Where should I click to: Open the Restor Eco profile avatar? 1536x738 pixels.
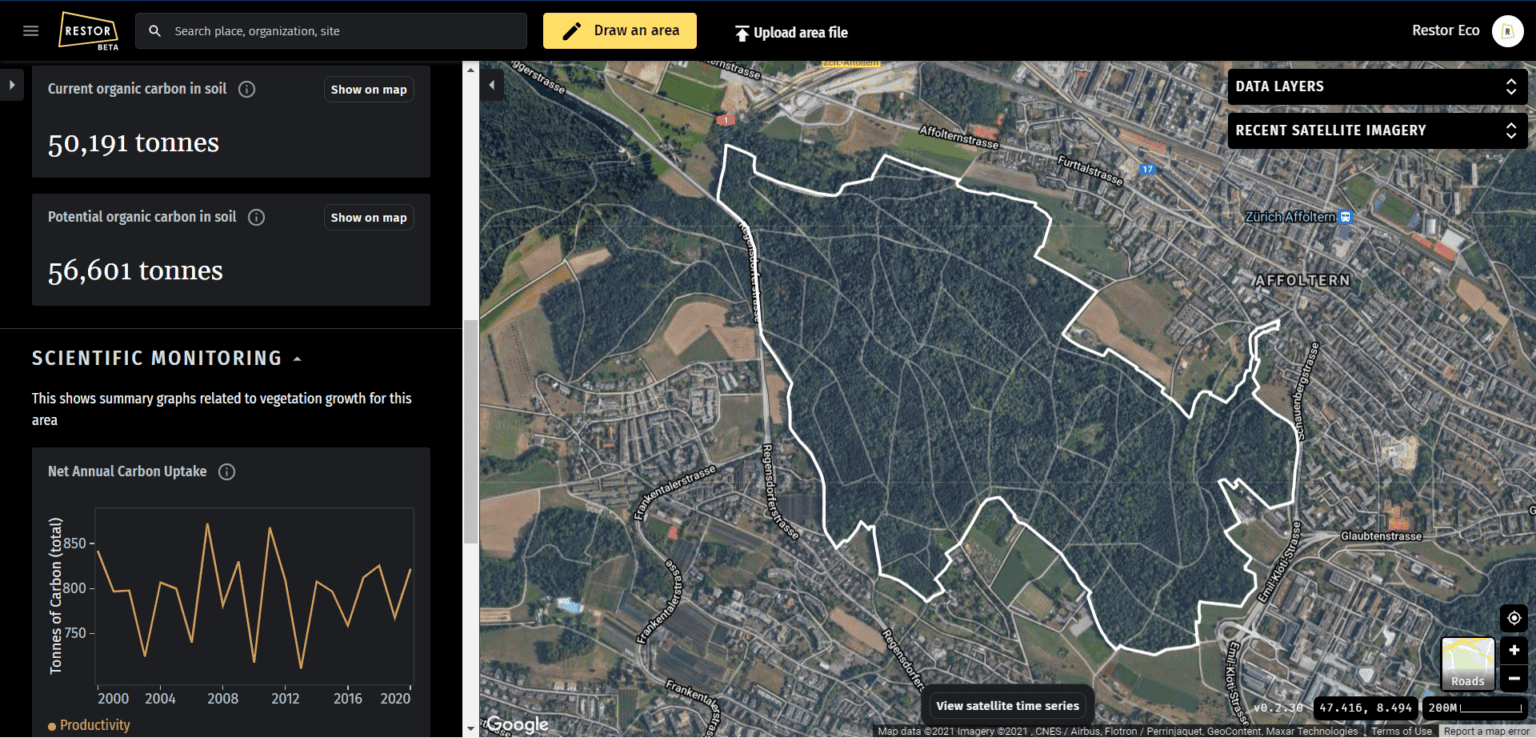point(1507,30)
